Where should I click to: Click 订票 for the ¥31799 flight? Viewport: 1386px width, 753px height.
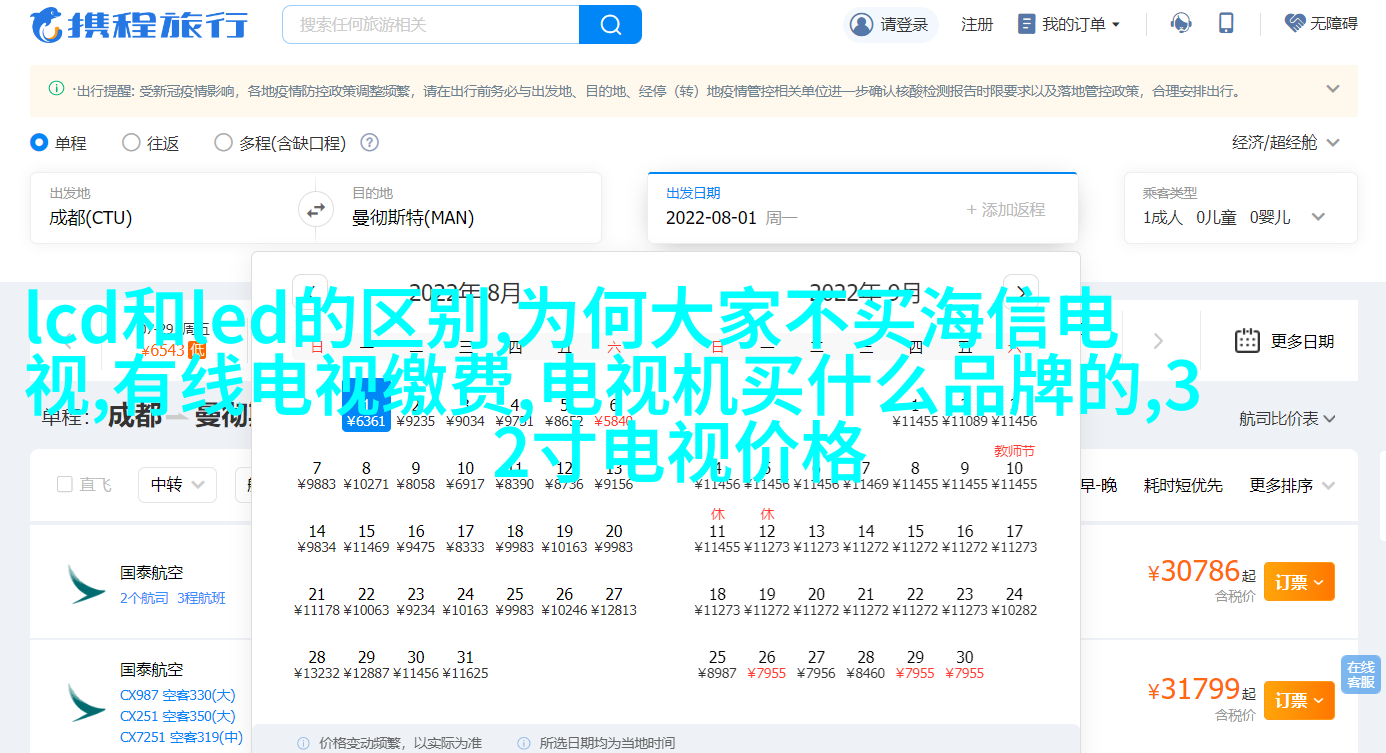(x=1299, y=700)
